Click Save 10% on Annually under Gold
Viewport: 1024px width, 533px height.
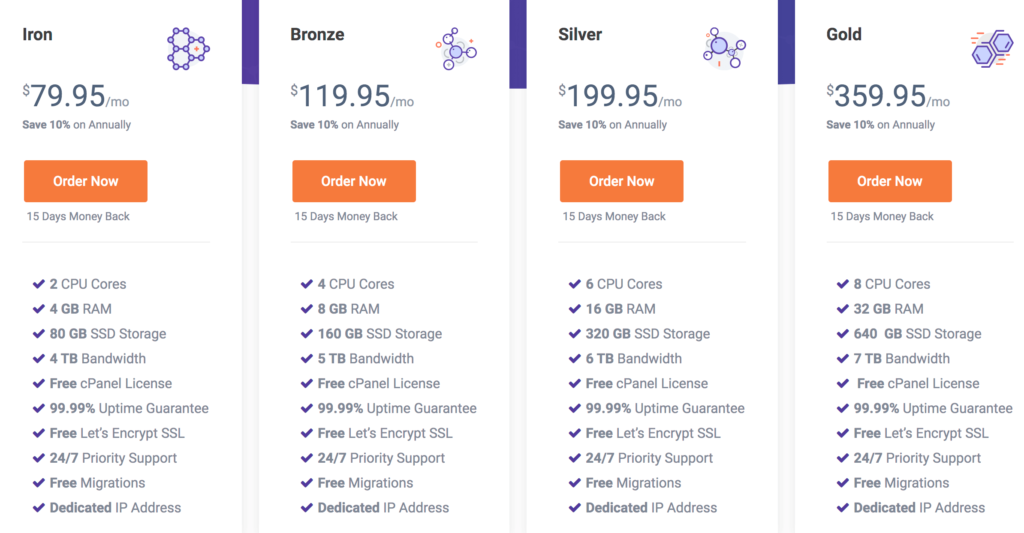coord(880,125)
